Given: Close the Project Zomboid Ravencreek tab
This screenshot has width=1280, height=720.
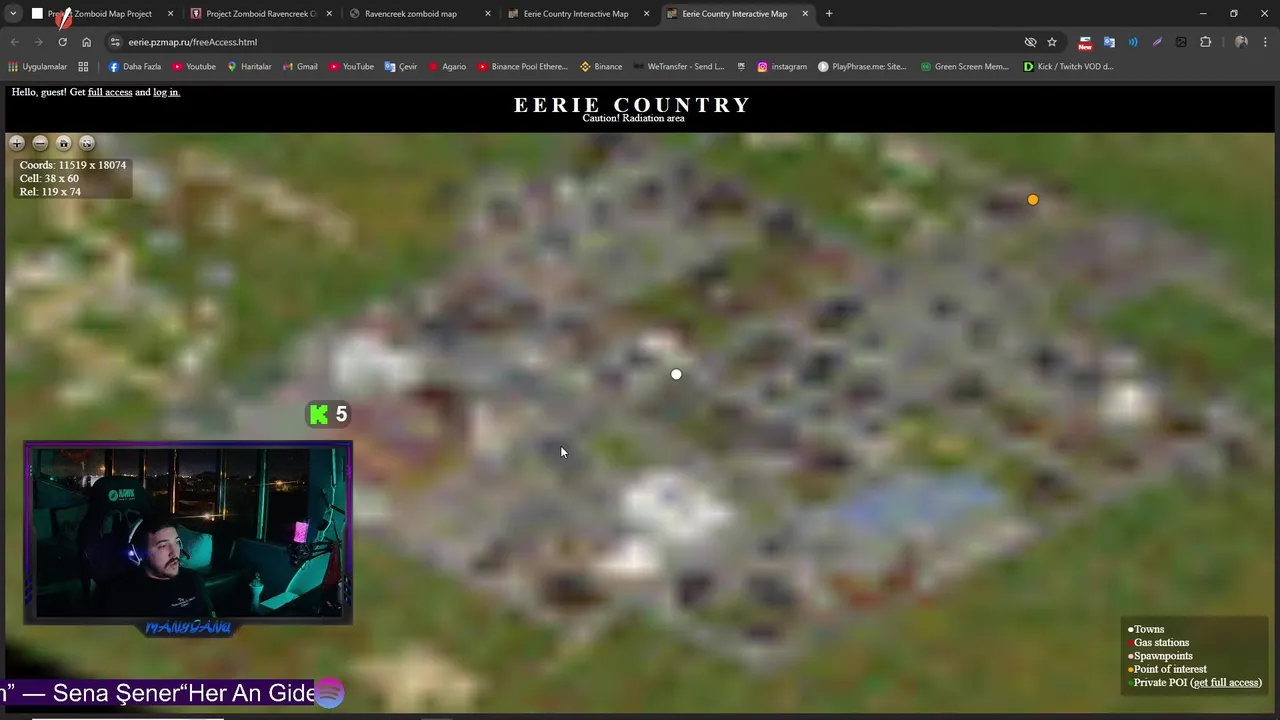Looking at the screenshot, I should coord(329,14).
